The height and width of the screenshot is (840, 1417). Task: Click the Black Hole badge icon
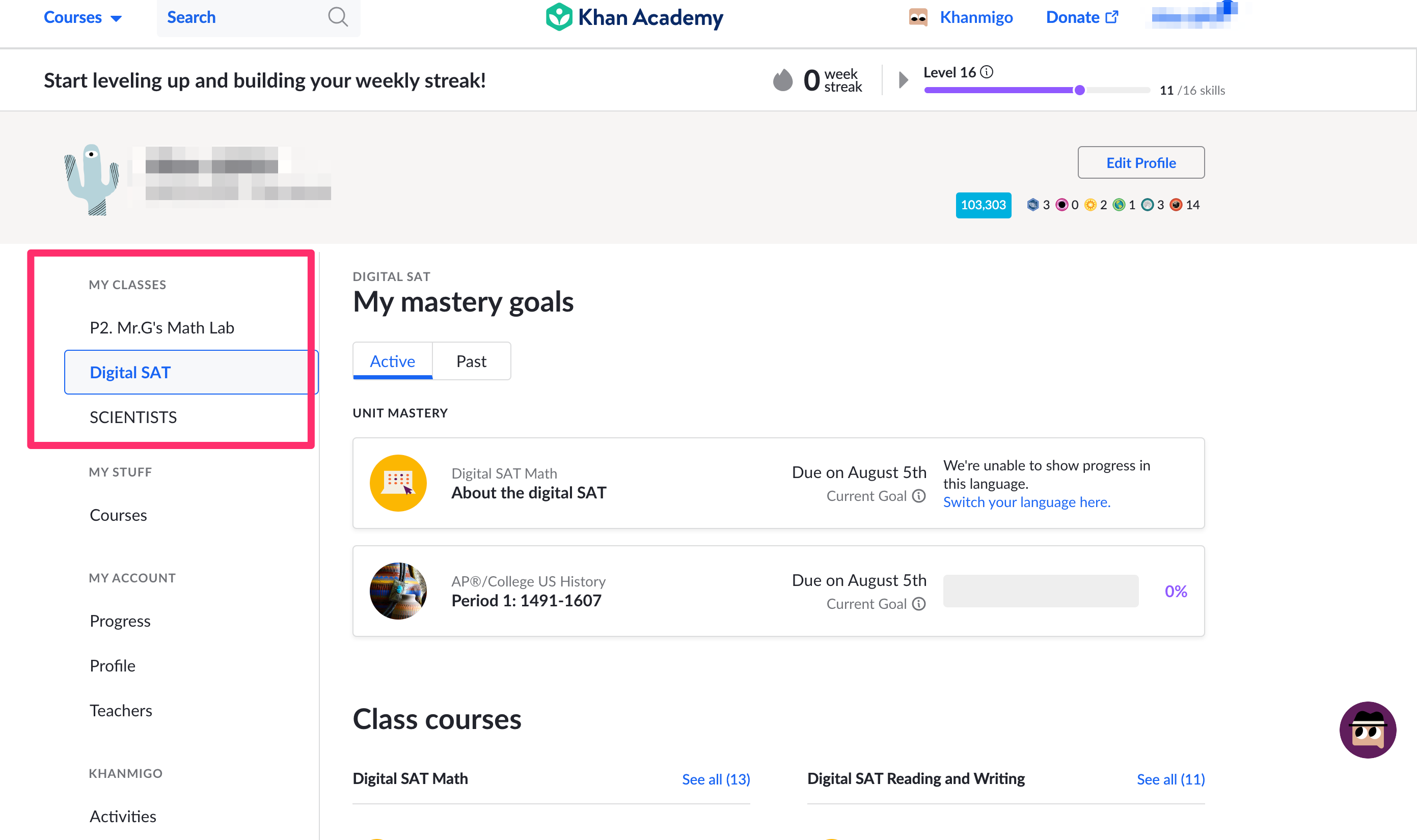coord(1062,205)
